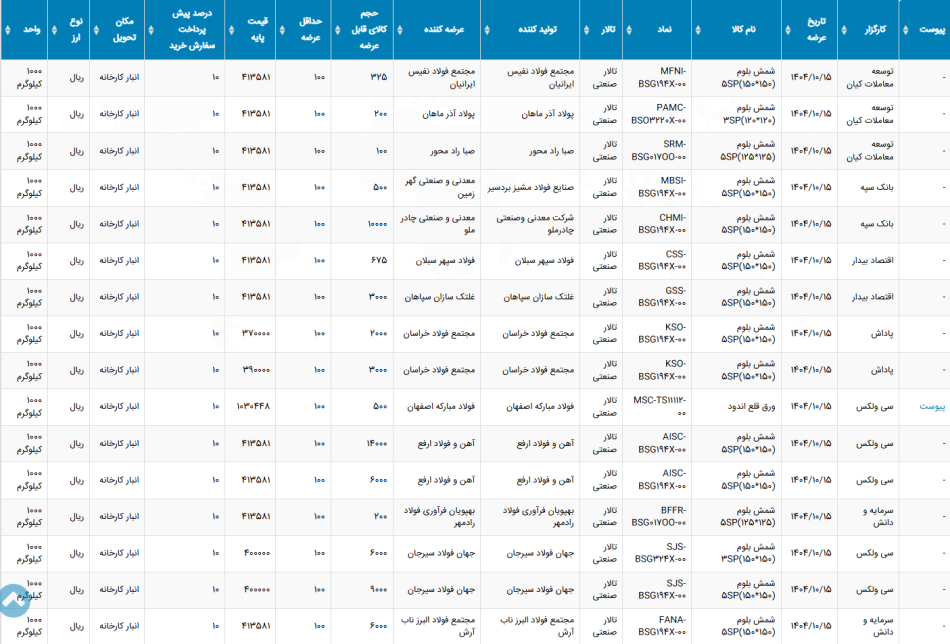This screenshot has width=950, height=644.
Task: Click the sort arrows beside نوع ارز
Action: click(x=54, y=30)
